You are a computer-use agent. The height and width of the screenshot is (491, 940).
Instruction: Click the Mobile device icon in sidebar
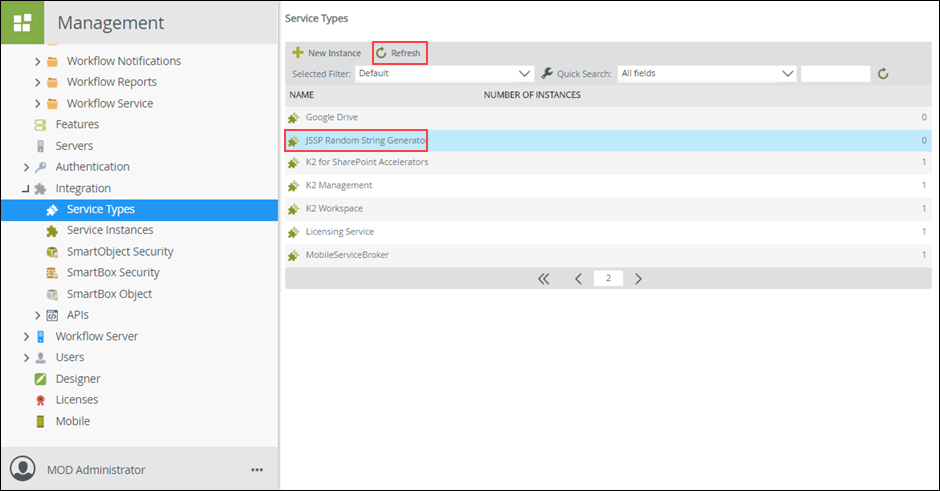40,421
